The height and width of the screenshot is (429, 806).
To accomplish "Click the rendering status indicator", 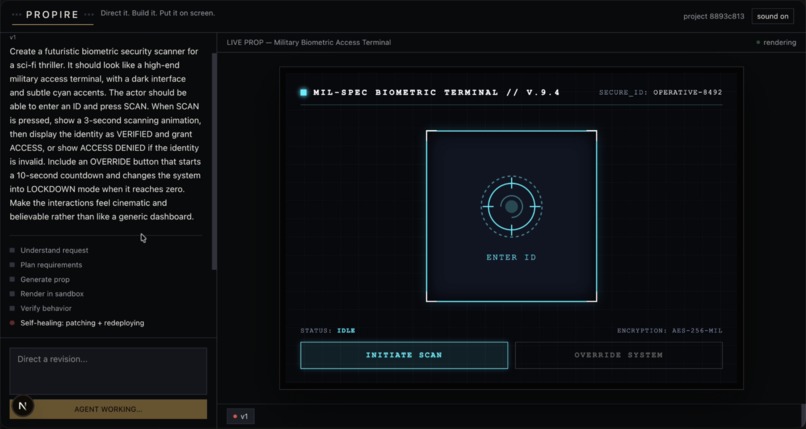I will coord(776,43).
